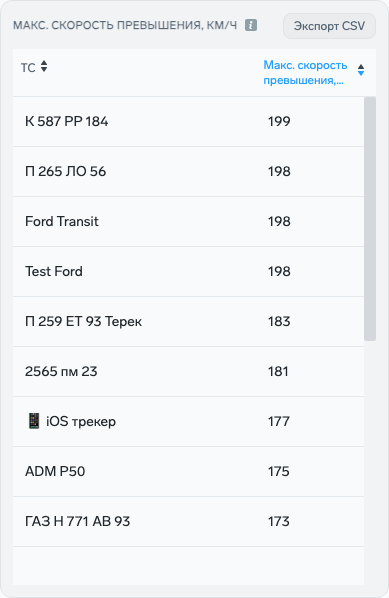Image resolution: width=389 pixels, height=598 pixels.
Task: Select ГАЗ Н 771 АВ 93 row
Action: 188,521
